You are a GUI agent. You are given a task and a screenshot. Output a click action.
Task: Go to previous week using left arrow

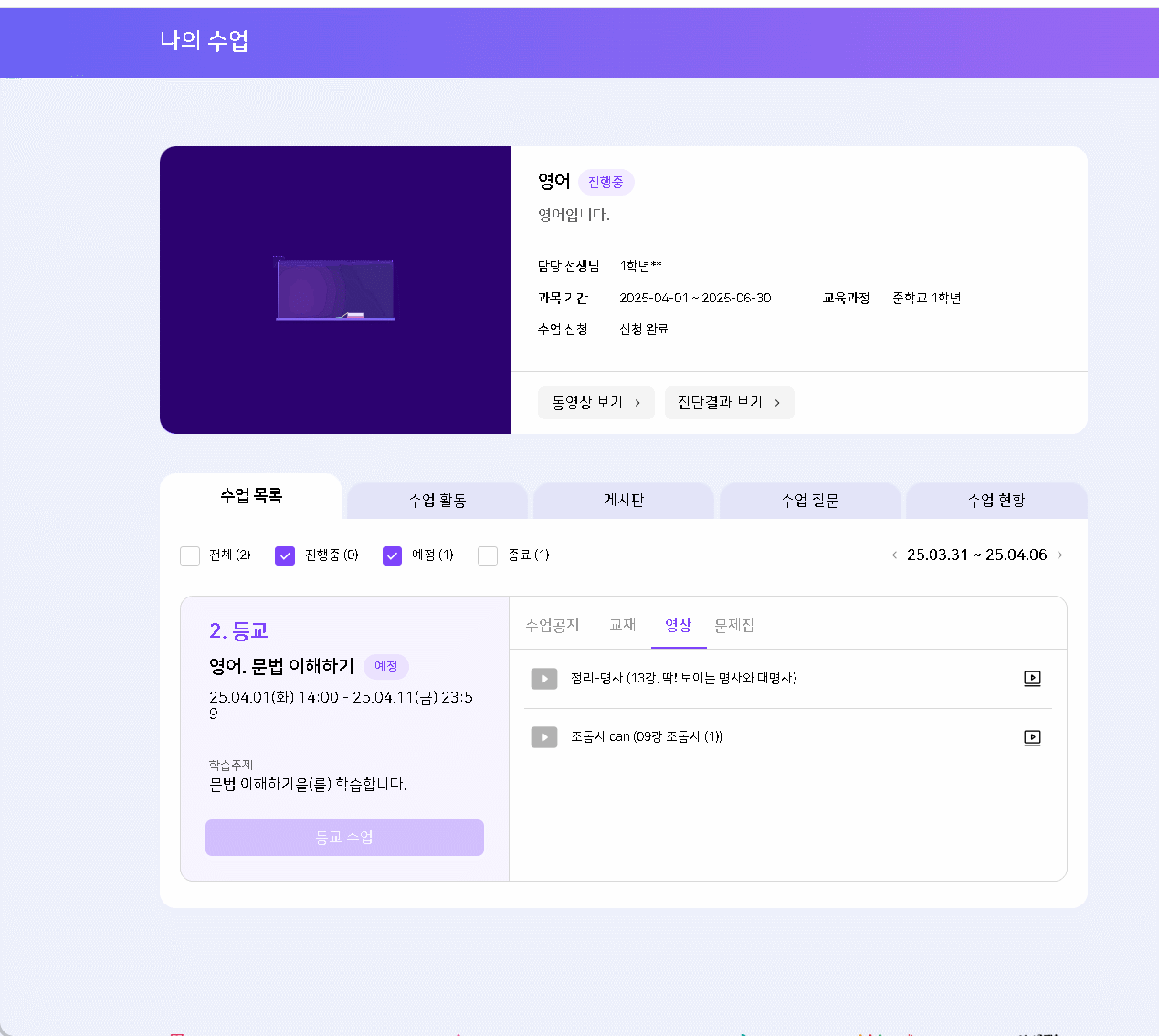point(894,555)
